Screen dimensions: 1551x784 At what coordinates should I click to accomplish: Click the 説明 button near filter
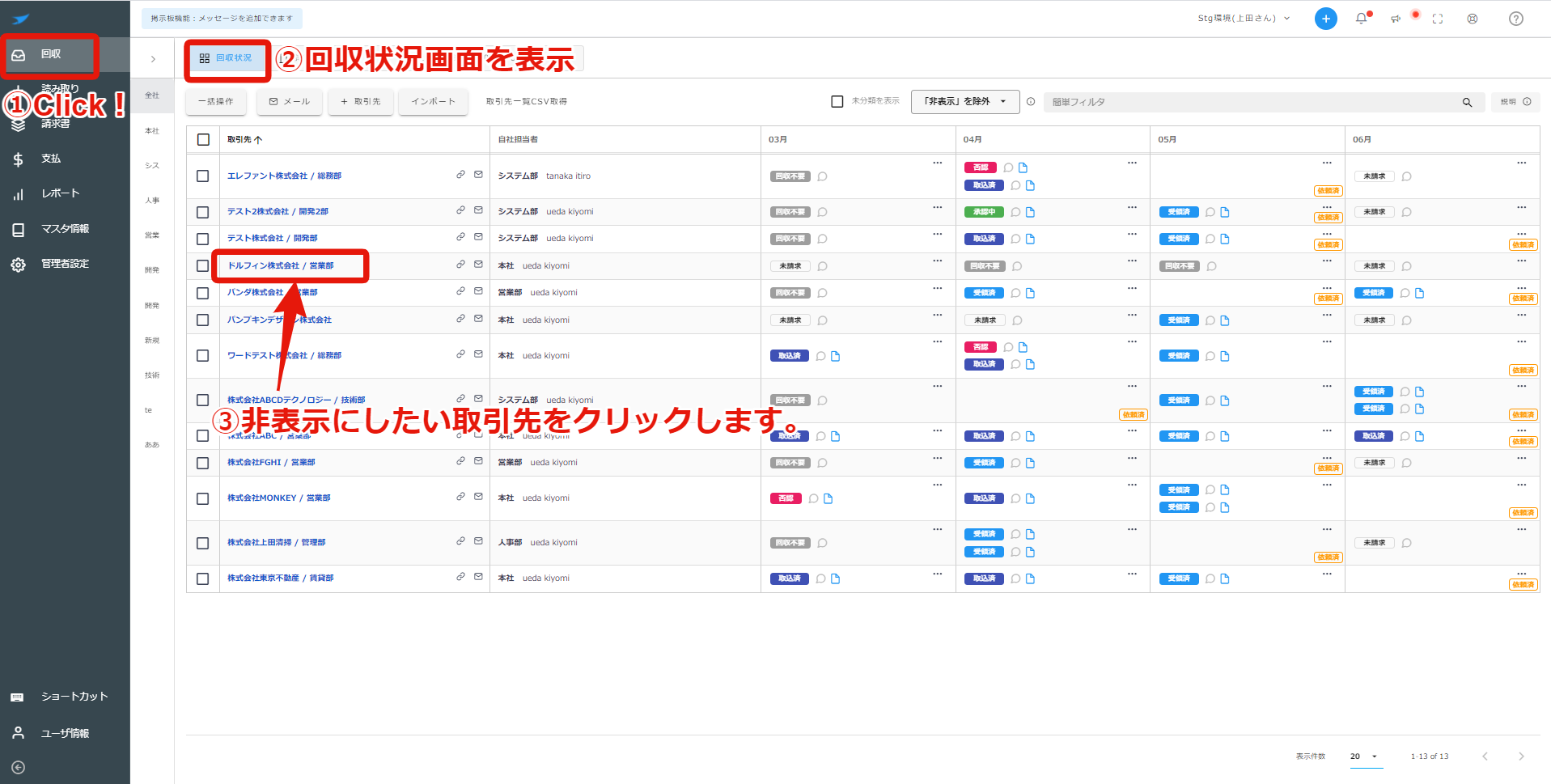click(x=1515, y=102)
